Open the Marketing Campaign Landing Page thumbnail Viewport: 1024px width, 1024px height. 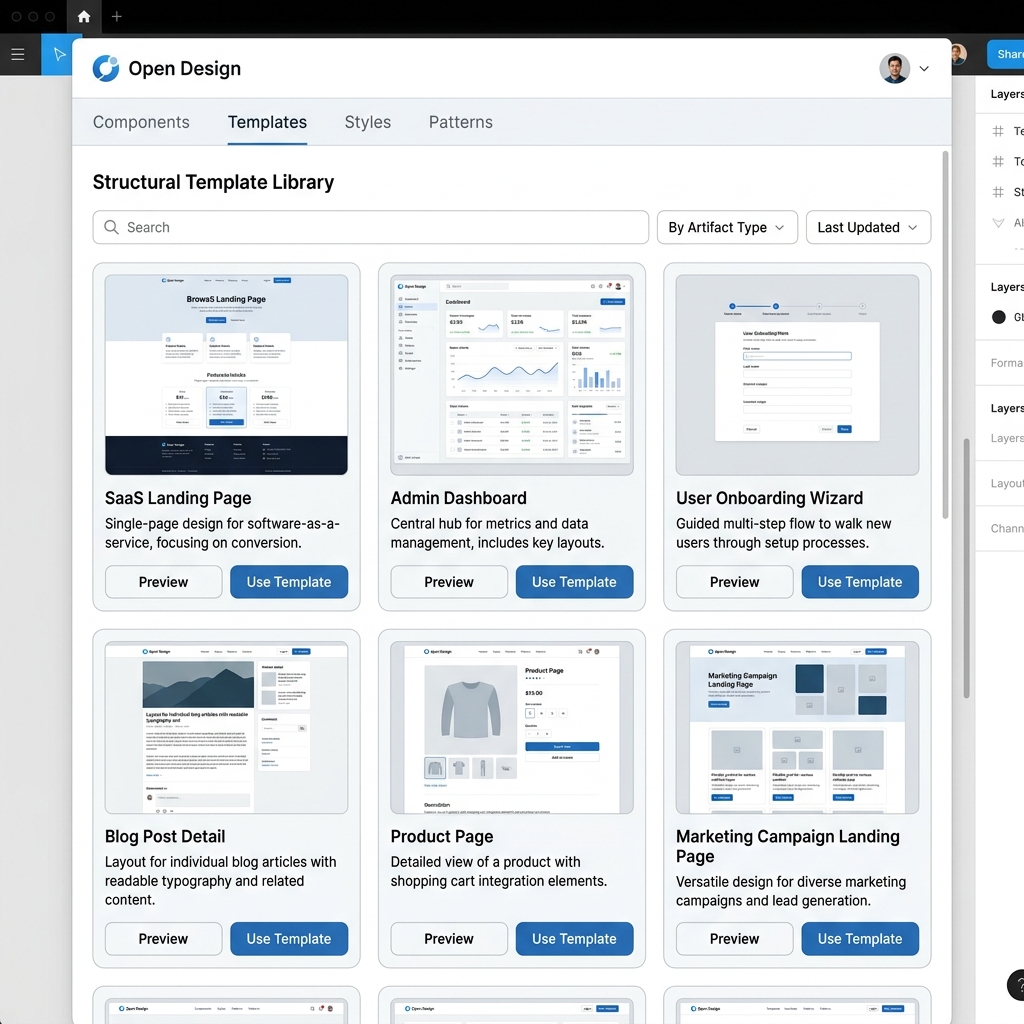click(797, 727)
